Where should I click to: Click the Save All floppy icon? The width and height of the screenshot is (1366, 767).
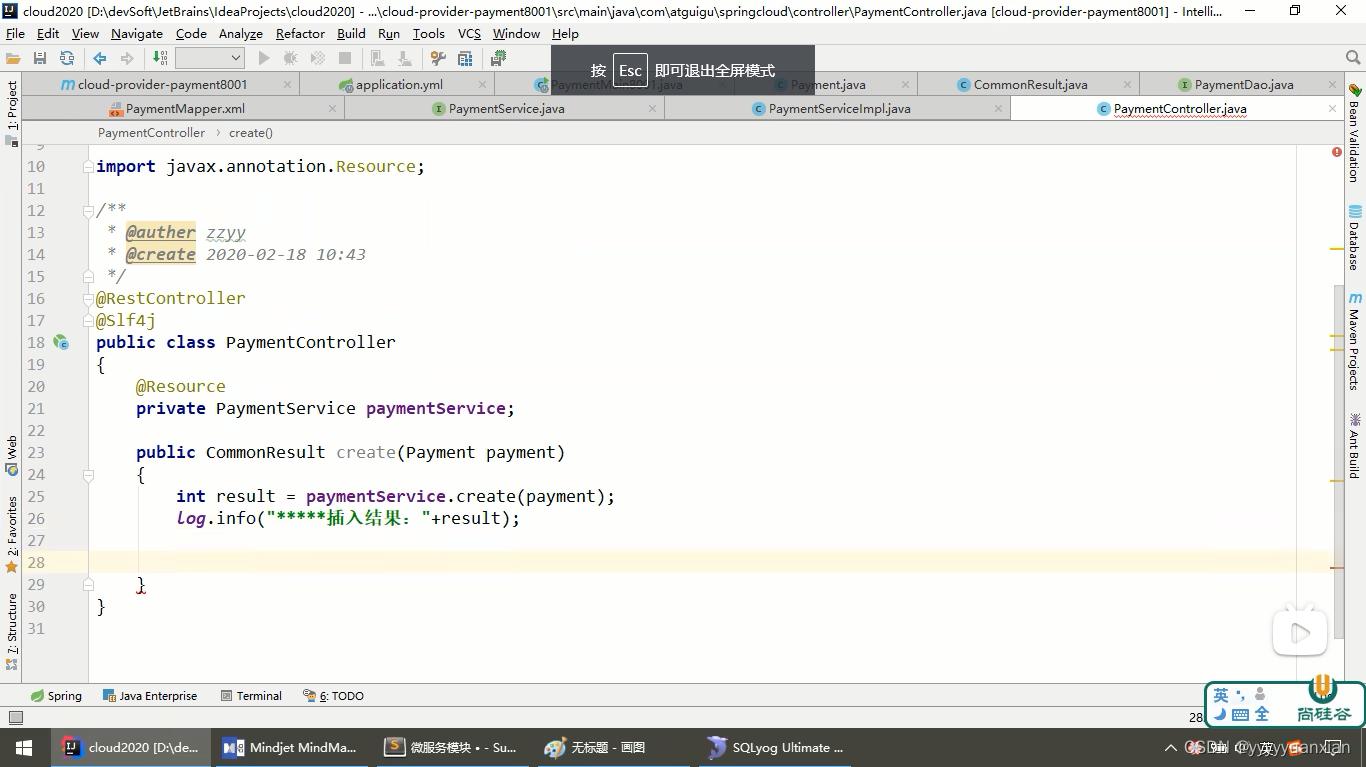coord(40,58)
